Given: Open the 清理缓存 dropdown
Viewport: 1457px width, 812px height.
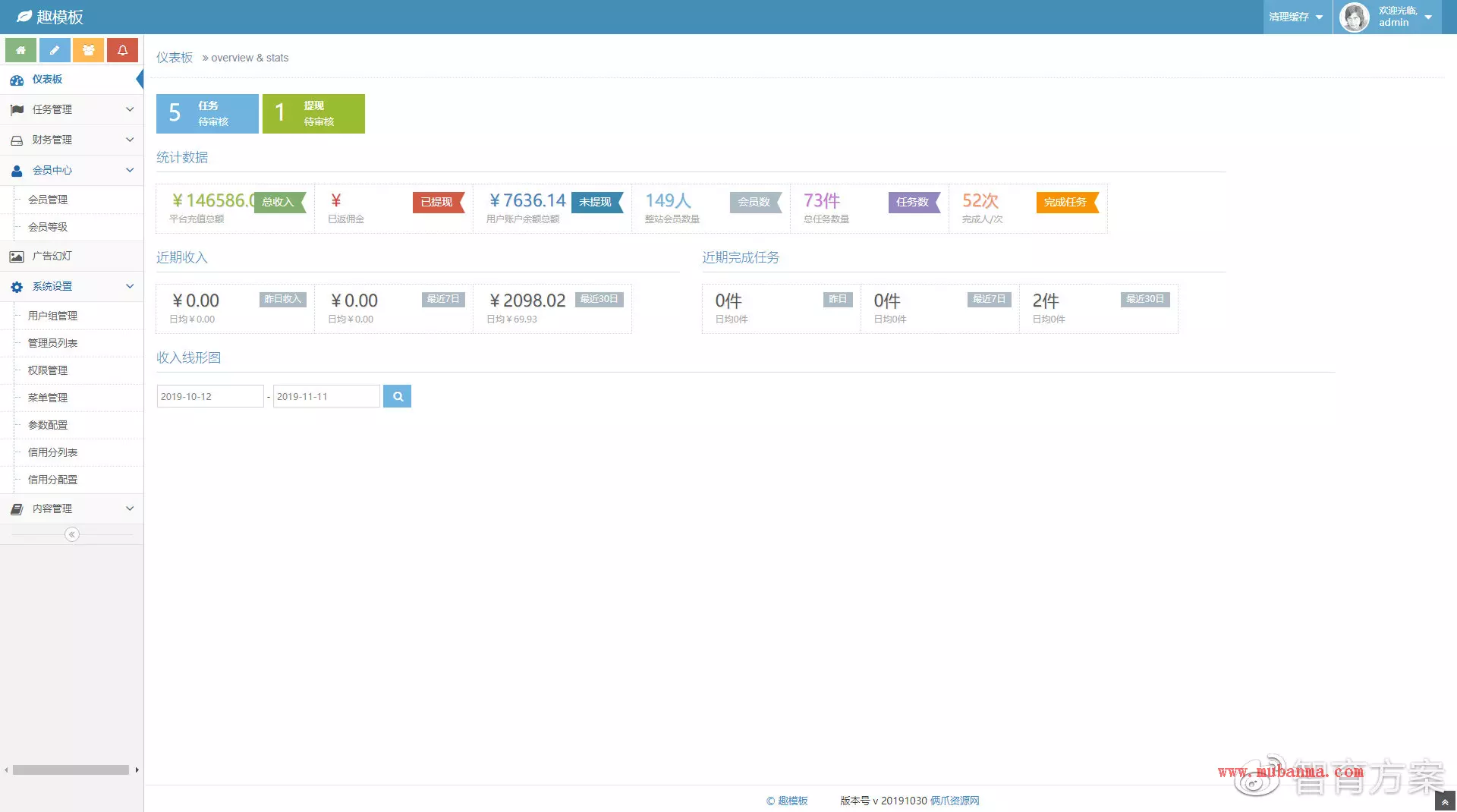Looking at the screenshot, I should click(x=1296, y=17).
